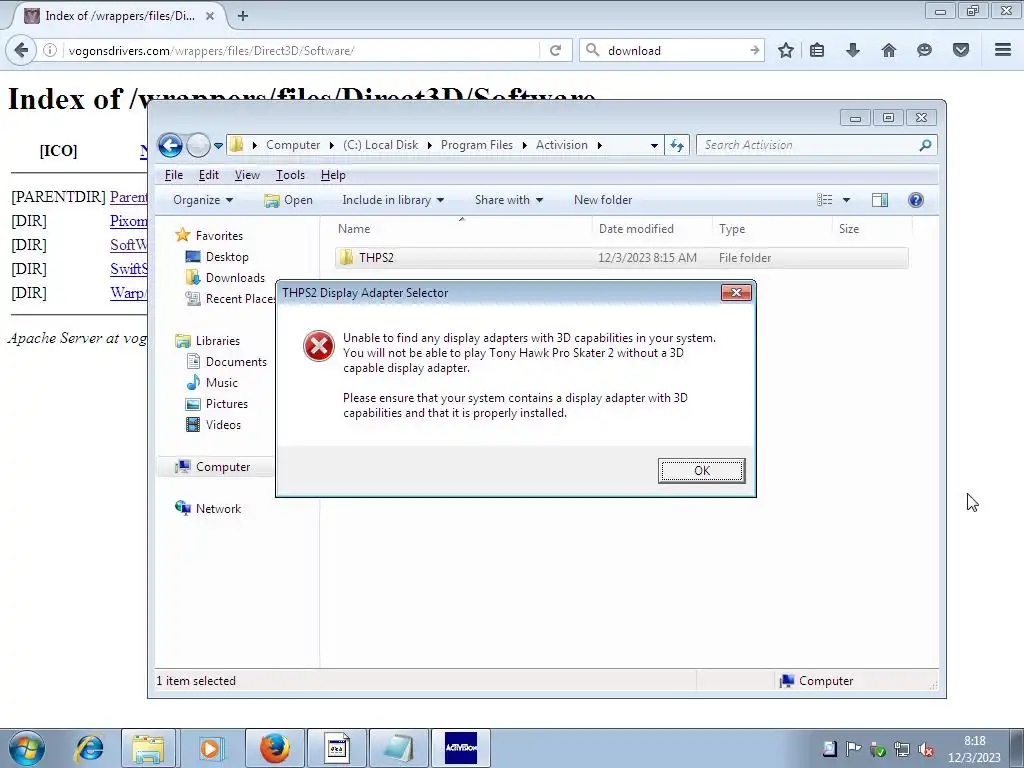Viewport: 1024px width, 768px height.
Task: Click the Explorer help question mark icon
Action: [x=916, y=200]
